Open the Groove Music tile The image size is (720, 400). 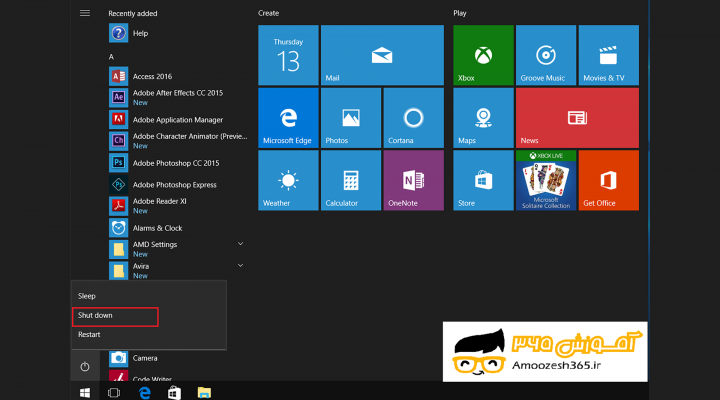pyautogui.click(x=546, y=55)
